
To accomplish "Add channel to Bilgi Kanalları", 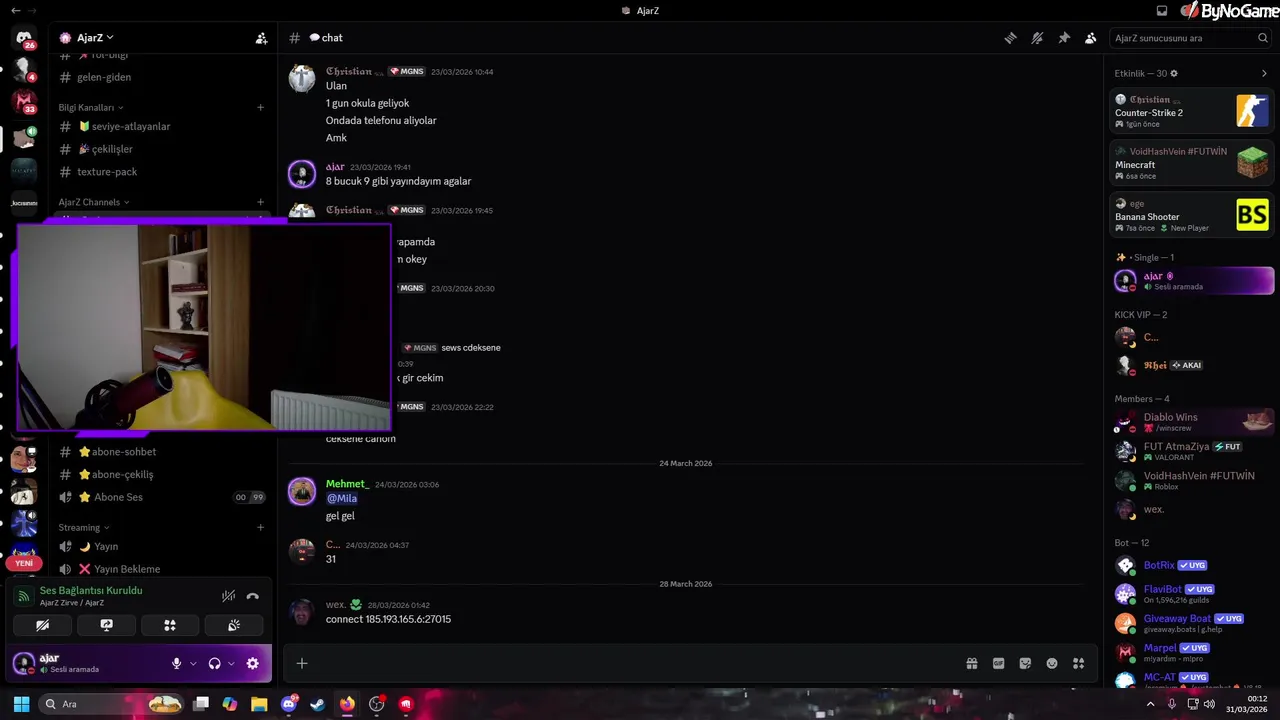I will click(261, 107).
